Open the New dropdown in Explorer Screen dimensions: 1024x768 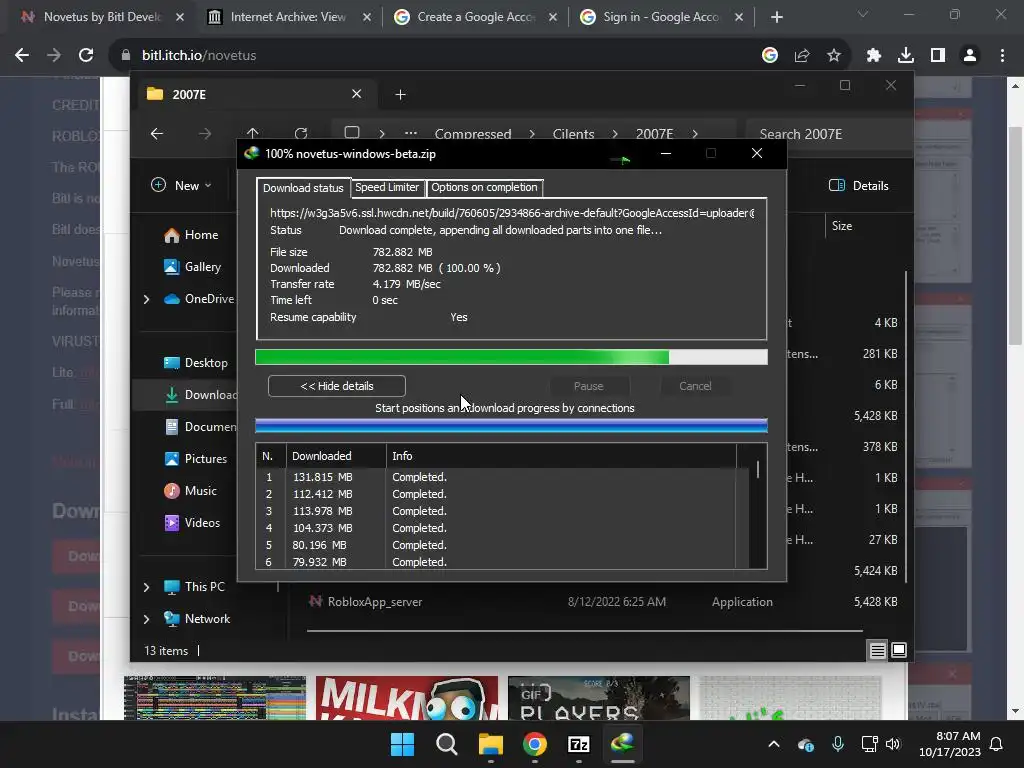(x=182, y=185)
